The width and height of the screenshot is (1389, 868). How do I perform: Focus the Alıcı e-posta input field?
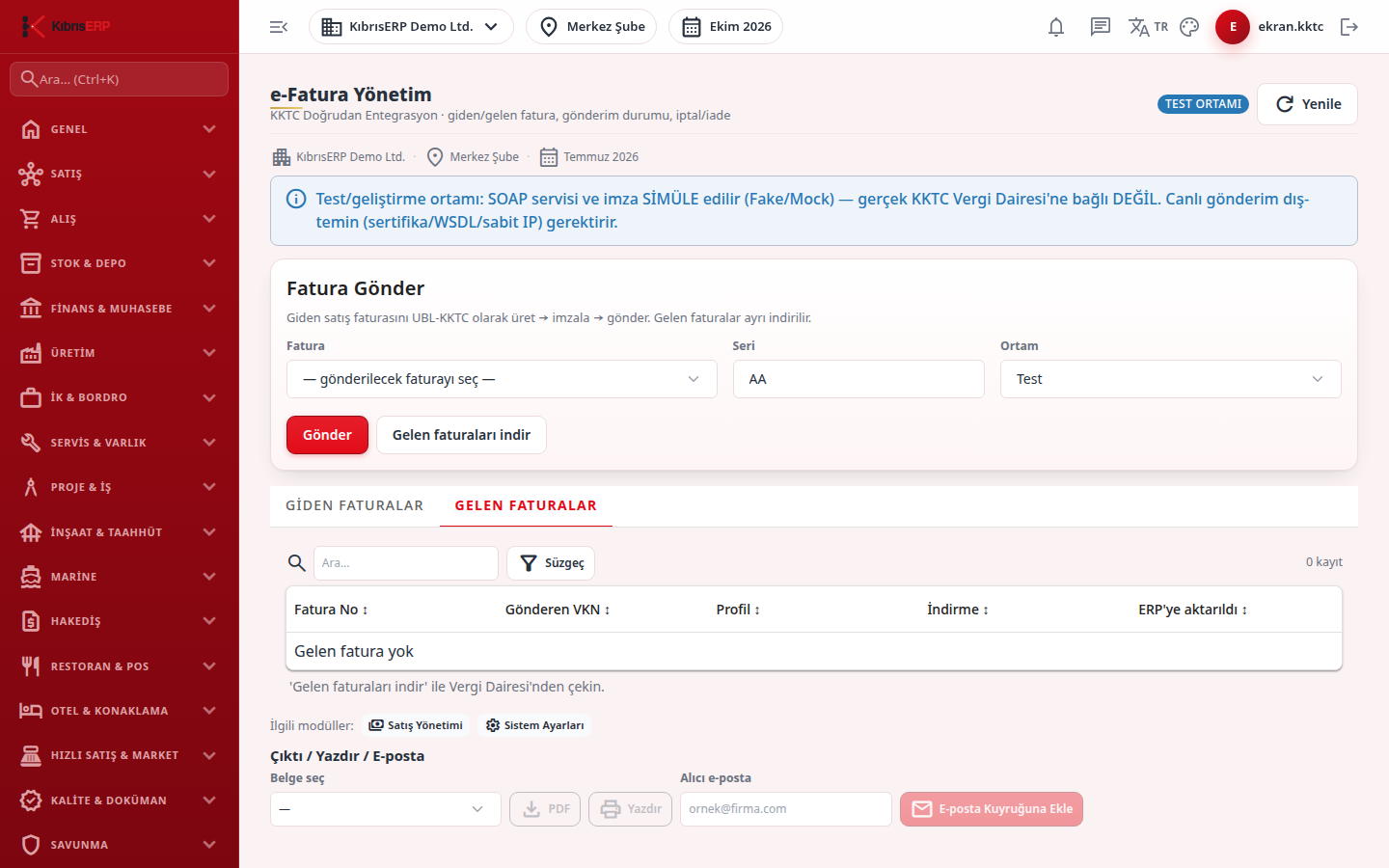(x=786, y=809)
